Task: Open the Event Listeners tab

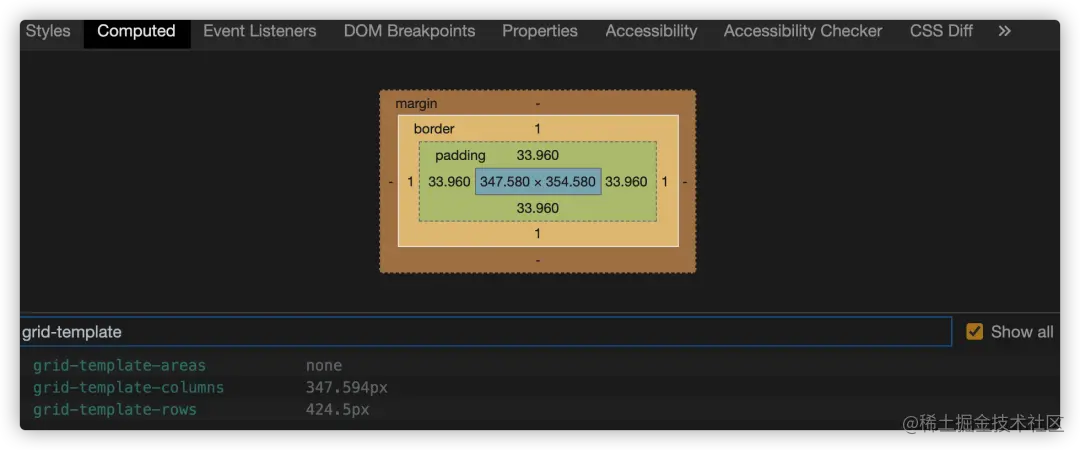Action: click(x=260, y=31)
